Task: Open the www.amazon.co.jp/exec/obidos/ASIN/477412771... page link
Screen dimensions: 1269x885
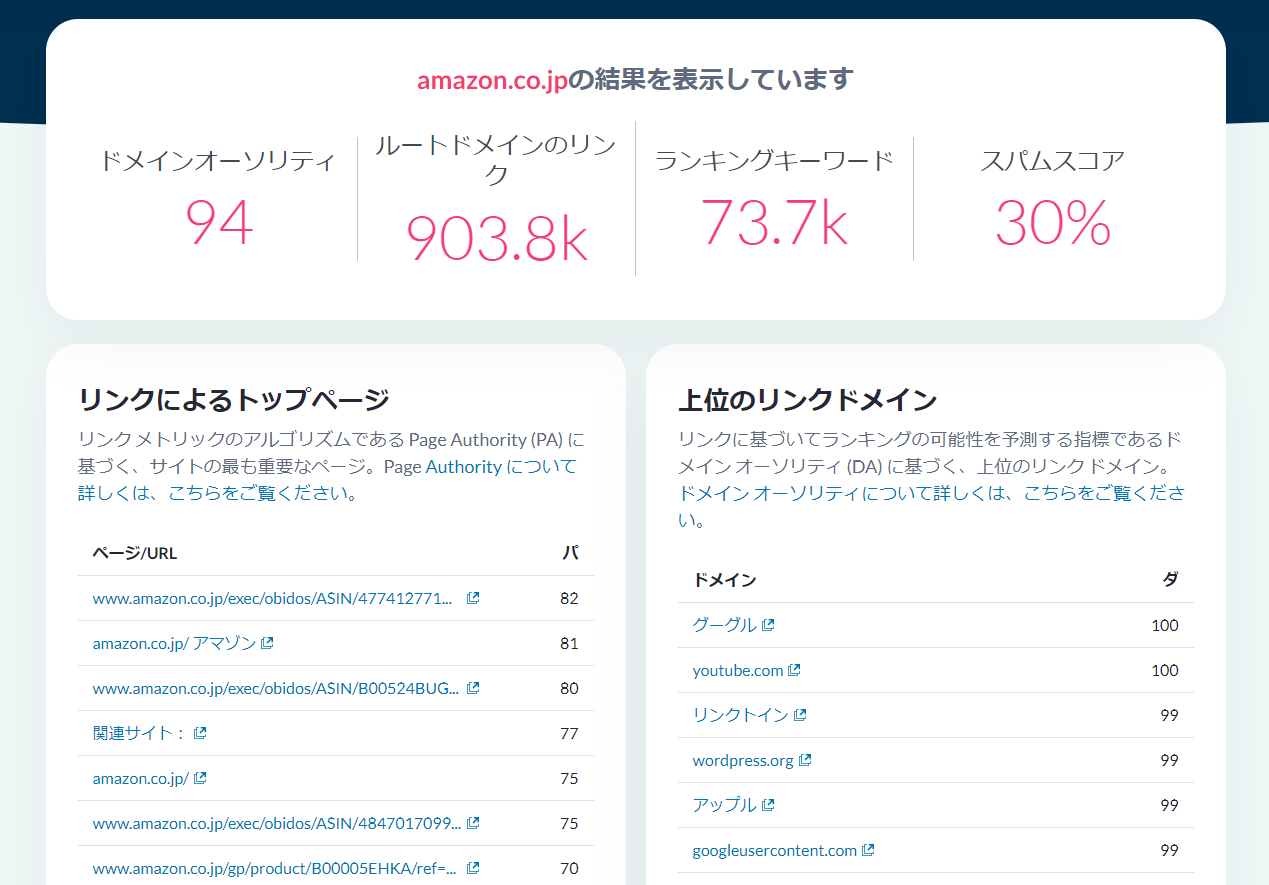Action: 273,598
